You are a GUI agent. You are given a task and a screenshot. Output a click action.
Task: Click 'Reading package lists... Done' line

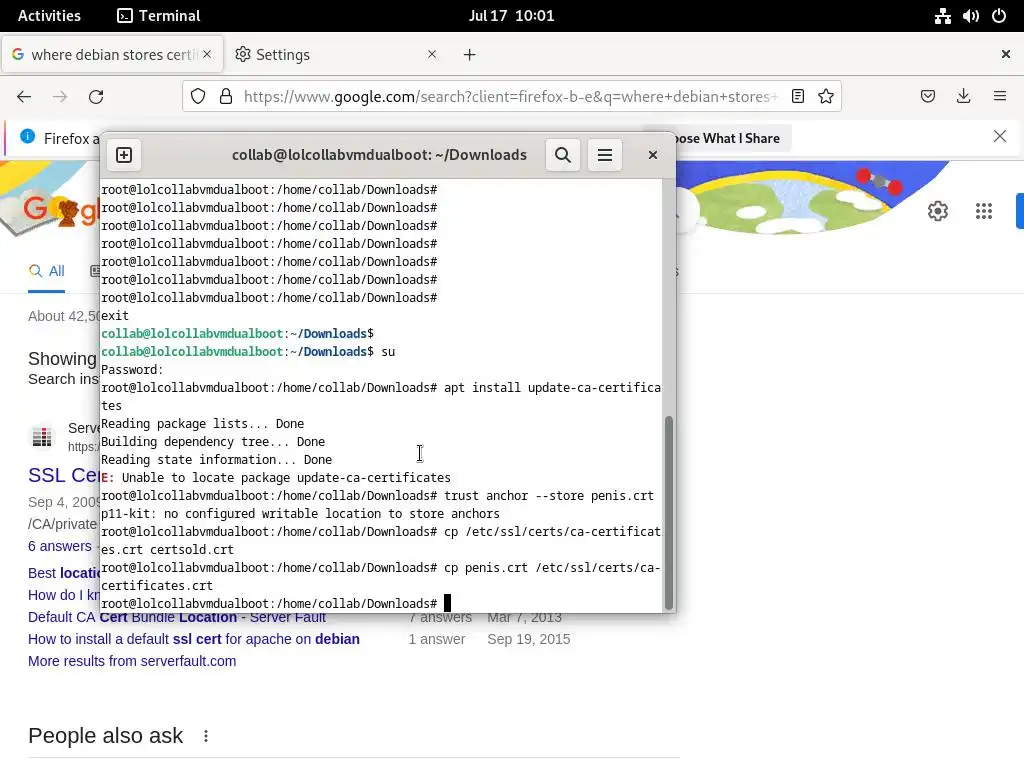202,424
